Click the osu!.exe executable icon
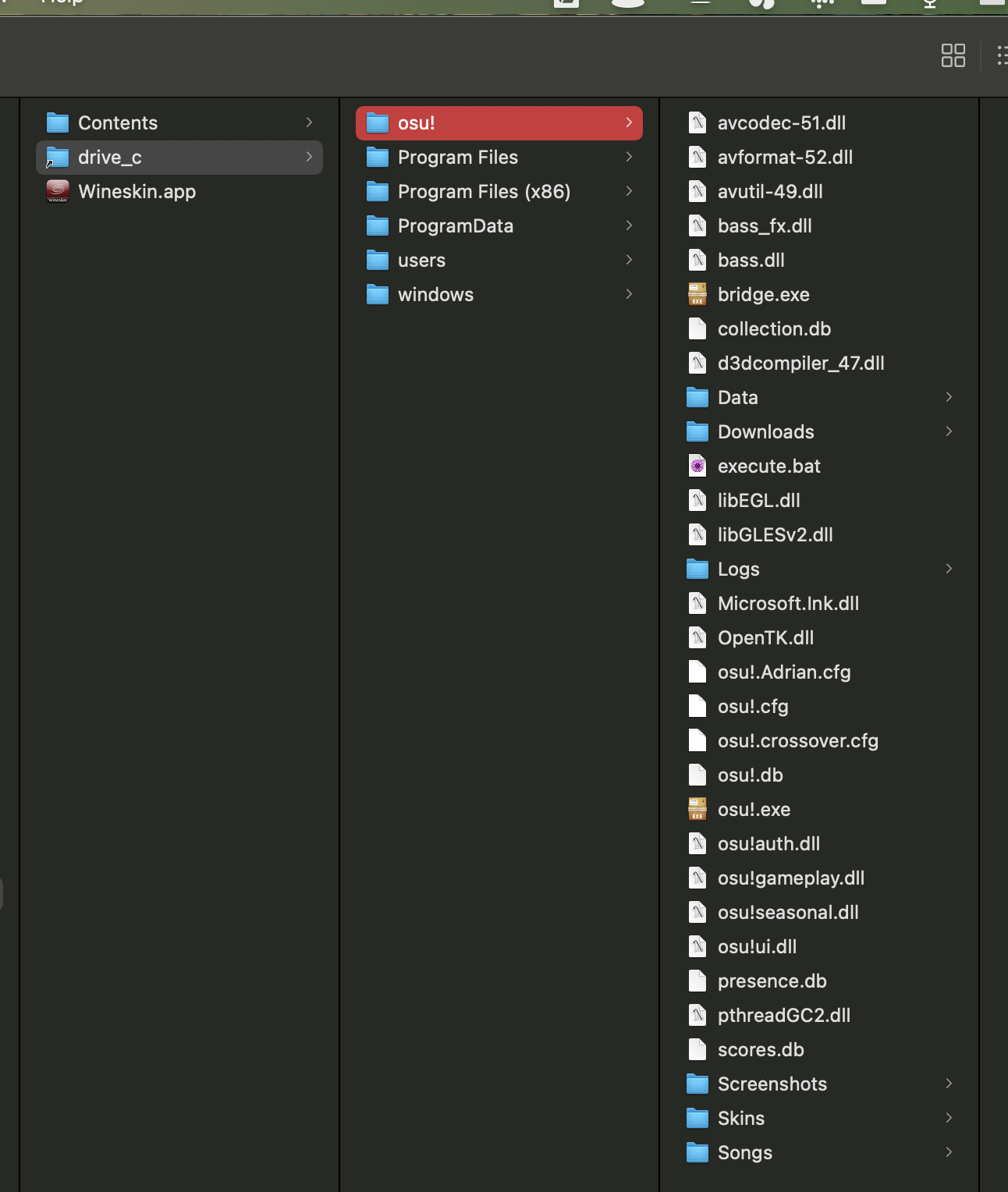 (697, 809)
